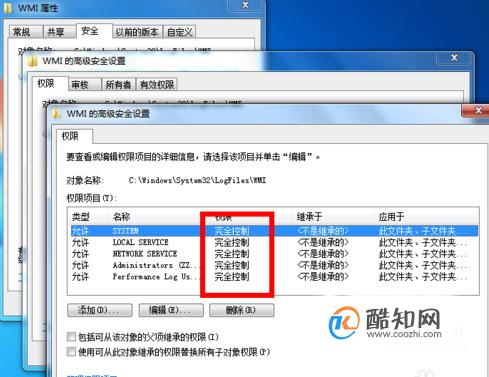
Task: Click folder icon in middle window title bar
Action: tap(33, 61)
